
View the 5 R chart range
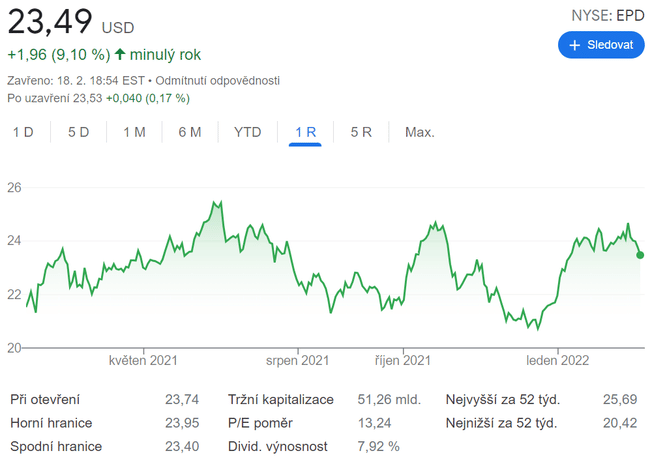coord(361,132)
